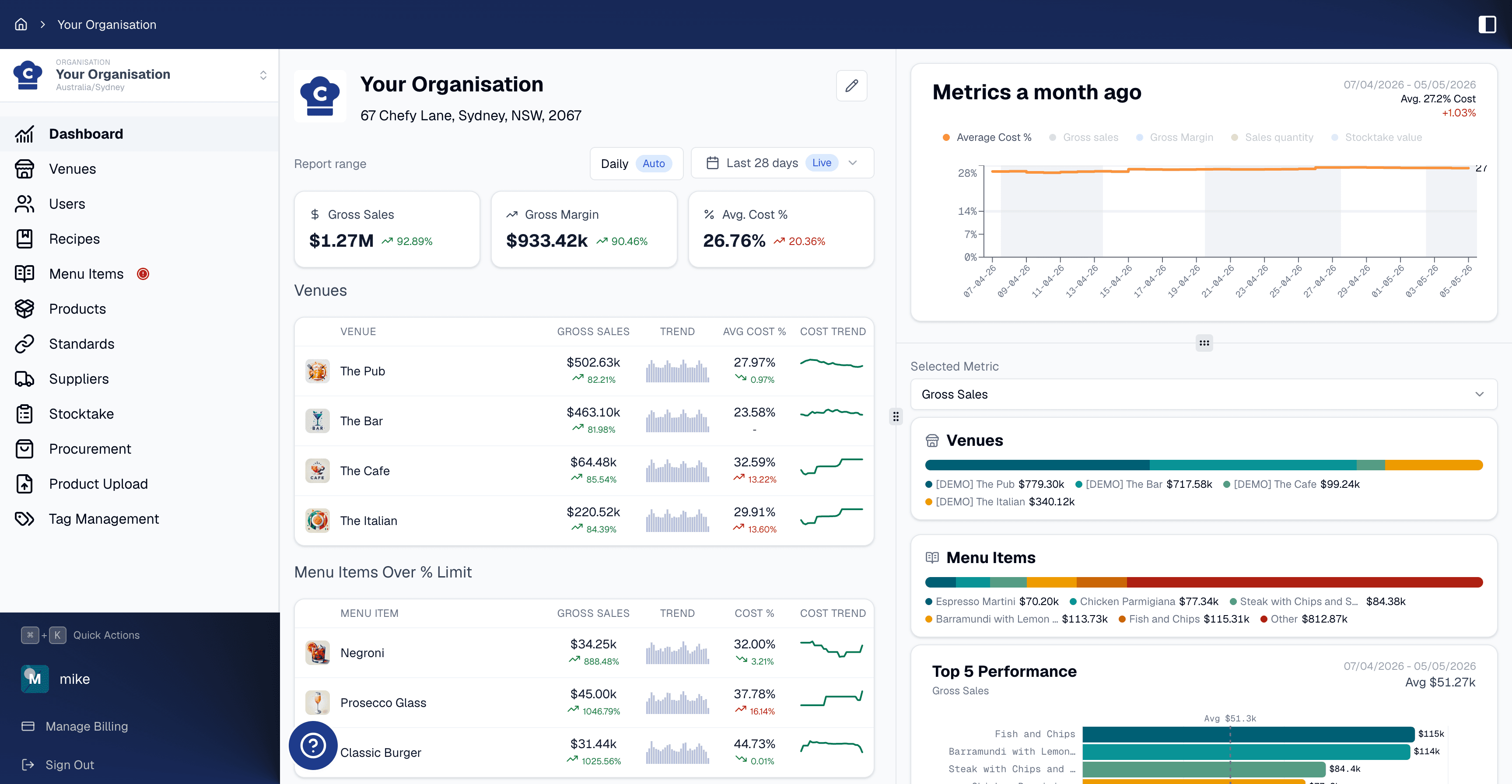The height and width of the screenshot is (784, 1512).
Task: Expand the Selected Metric Gross Sales dropdown
Action: (x=1203, y=394)
